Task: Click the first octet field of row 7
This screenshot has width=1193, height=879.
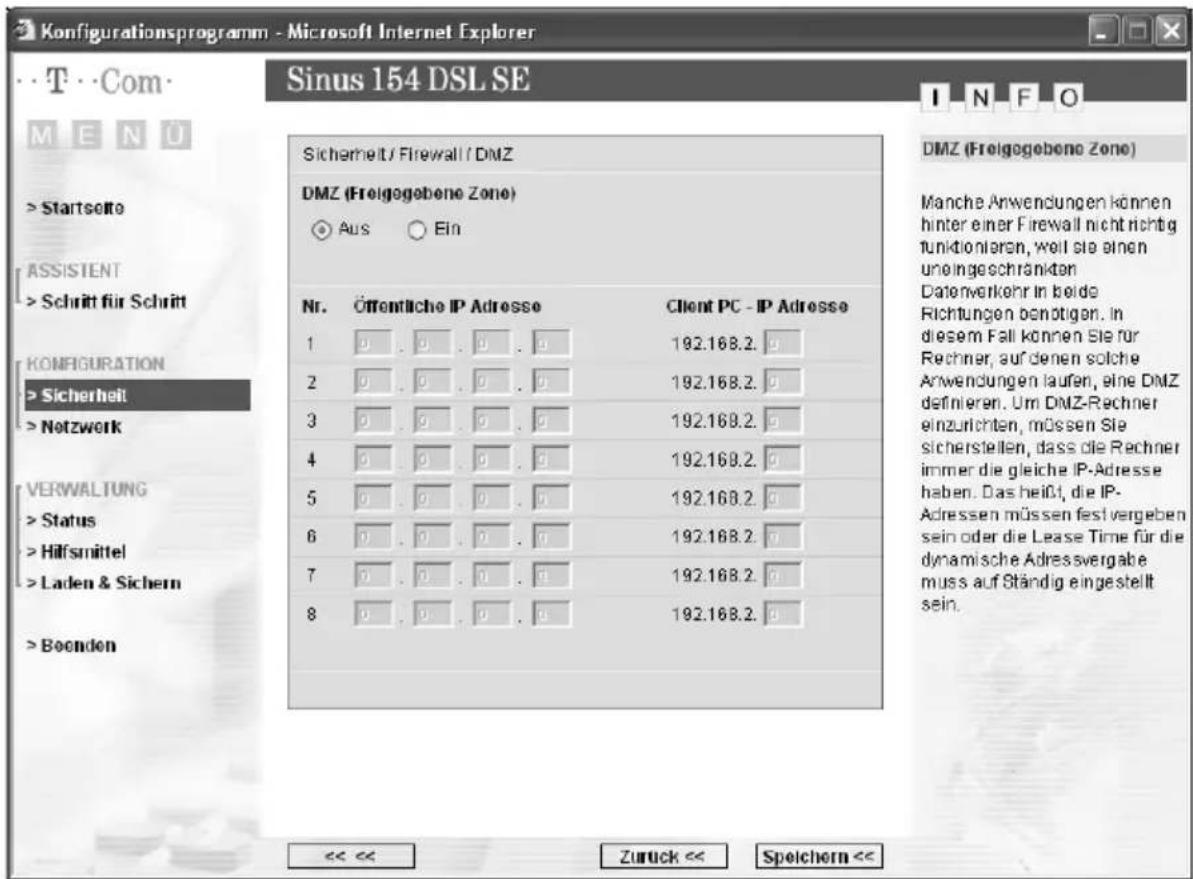Action: 373,575
